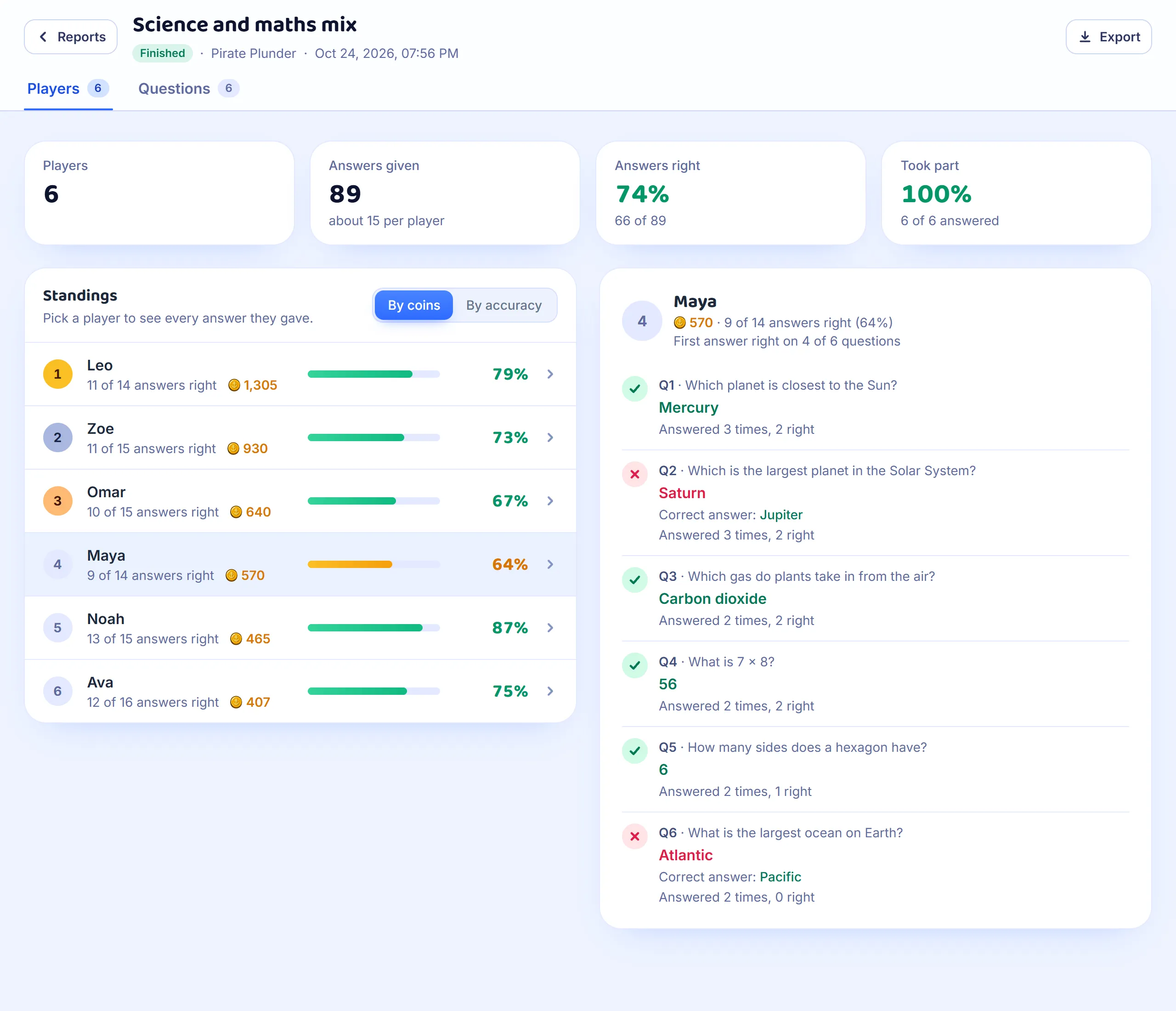Click the Answers right 74% card
This screenshot has width=1176, height=1011.
pyautogui.click(x=730, y=193)
